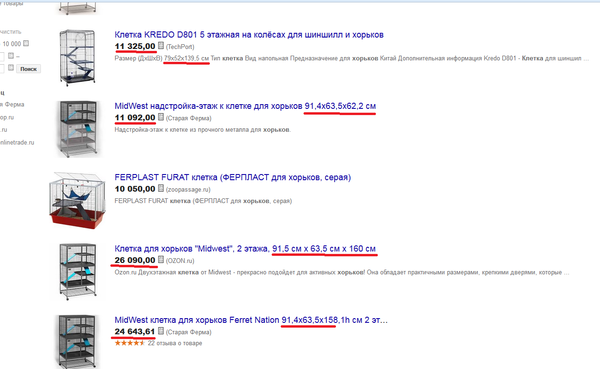Image resolution: width=600 pixels, height=369 pixels.
Task: Tick the checkbox next to 10 000
Action: pos(26,43)
